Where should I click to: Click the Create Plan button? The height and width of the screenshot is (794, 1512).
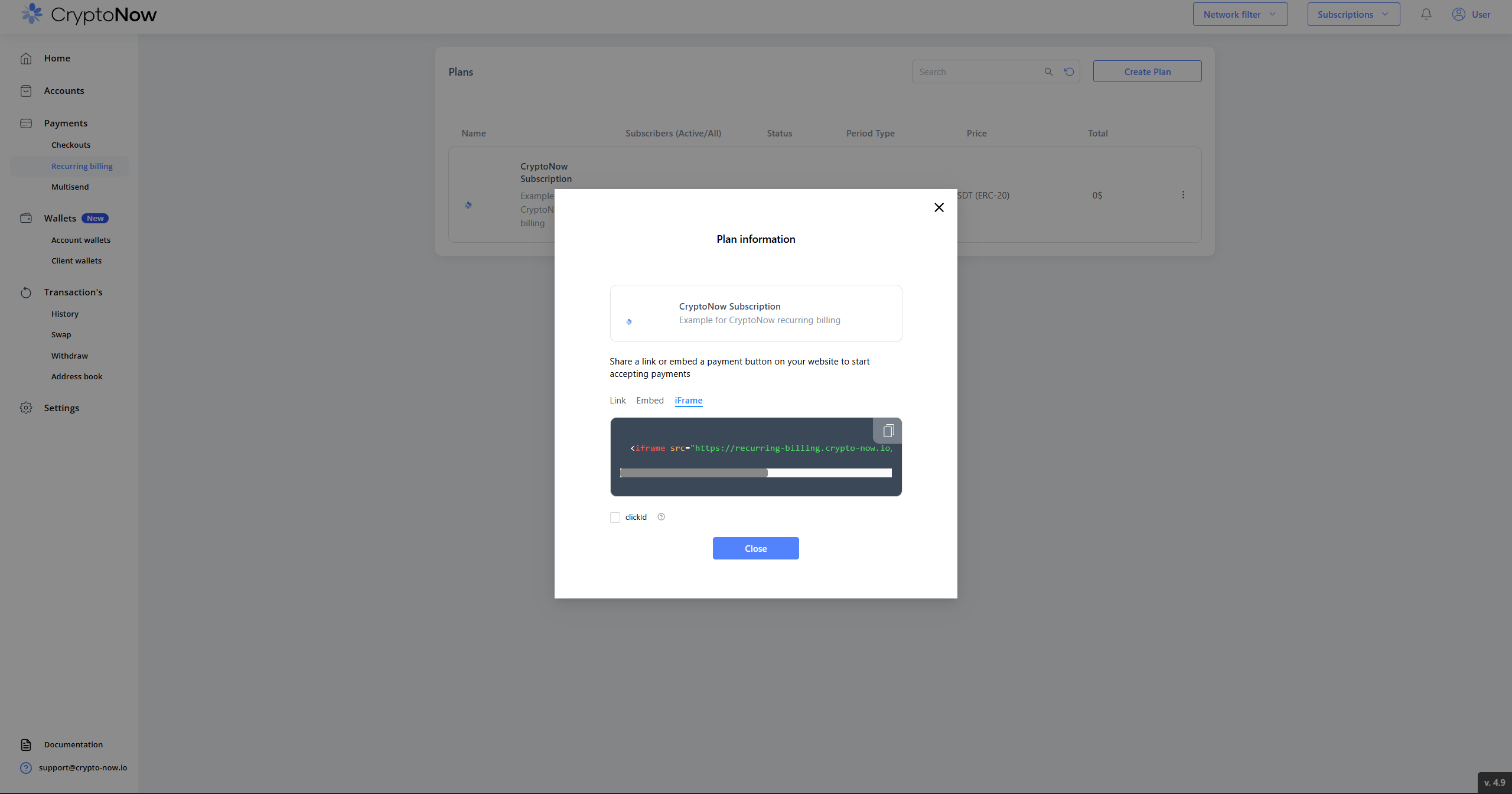pos(1148,71)
